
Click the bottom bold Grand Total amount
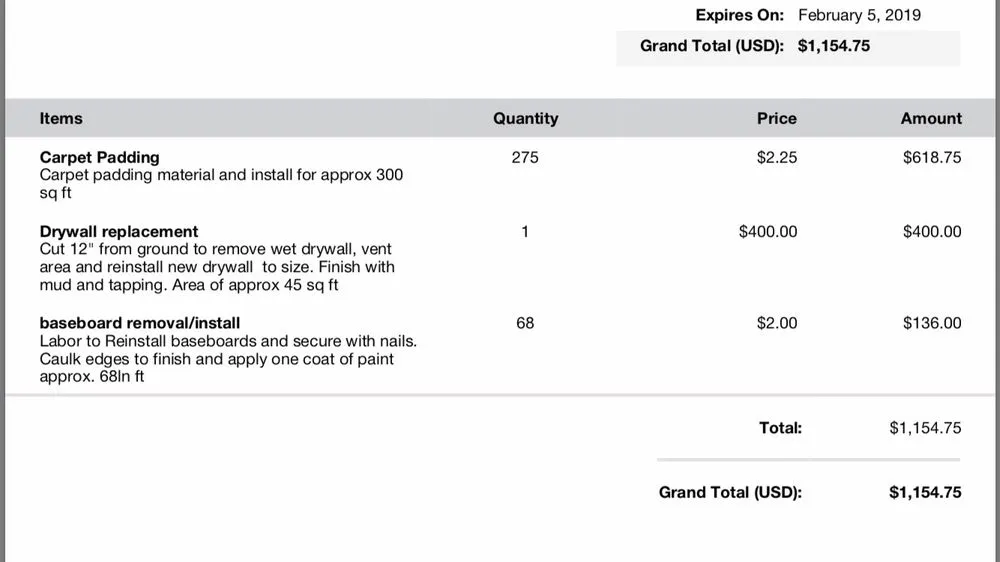pyautogui.click(x=925, y=492)
